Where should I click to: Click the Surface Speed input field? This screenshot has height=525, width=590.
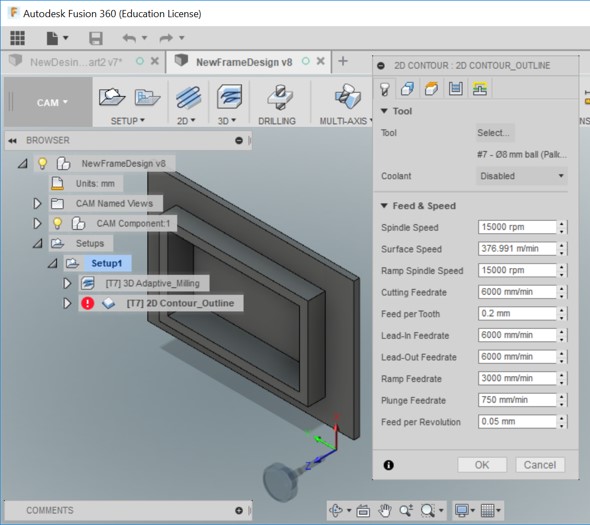point(517,249)
